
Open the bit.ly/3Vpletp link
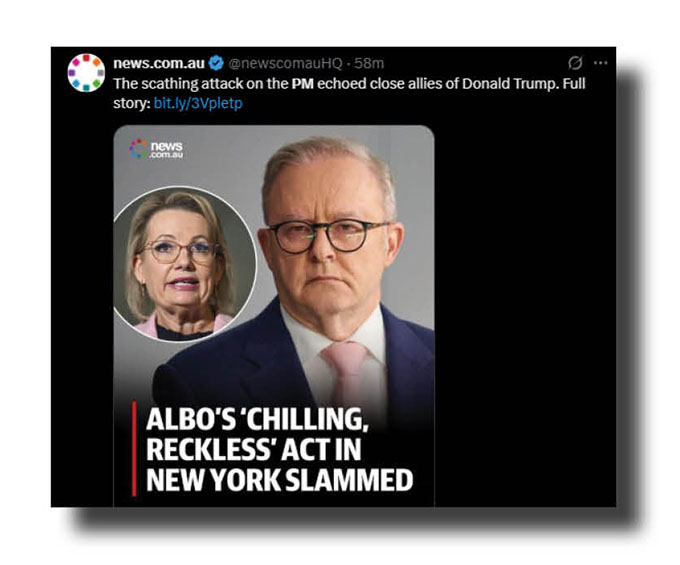[198, 103]
